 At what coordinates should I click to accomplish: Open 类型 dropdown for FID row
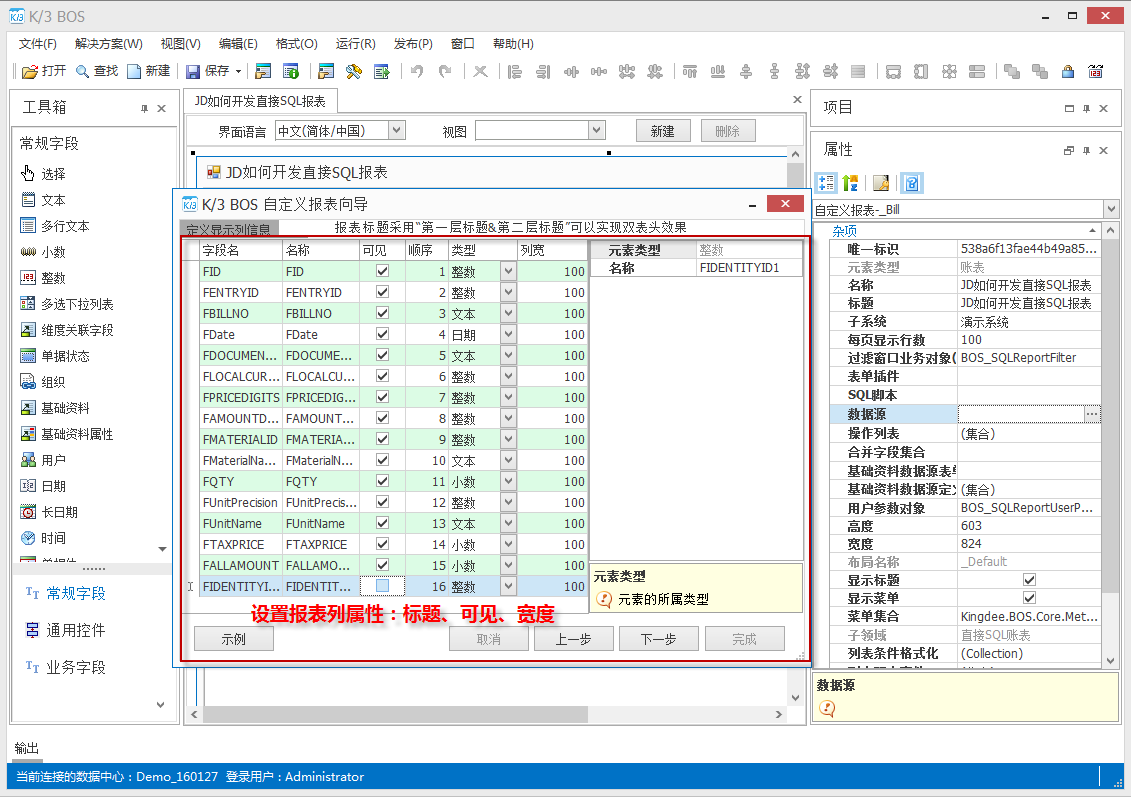click(x=509, y=271)
